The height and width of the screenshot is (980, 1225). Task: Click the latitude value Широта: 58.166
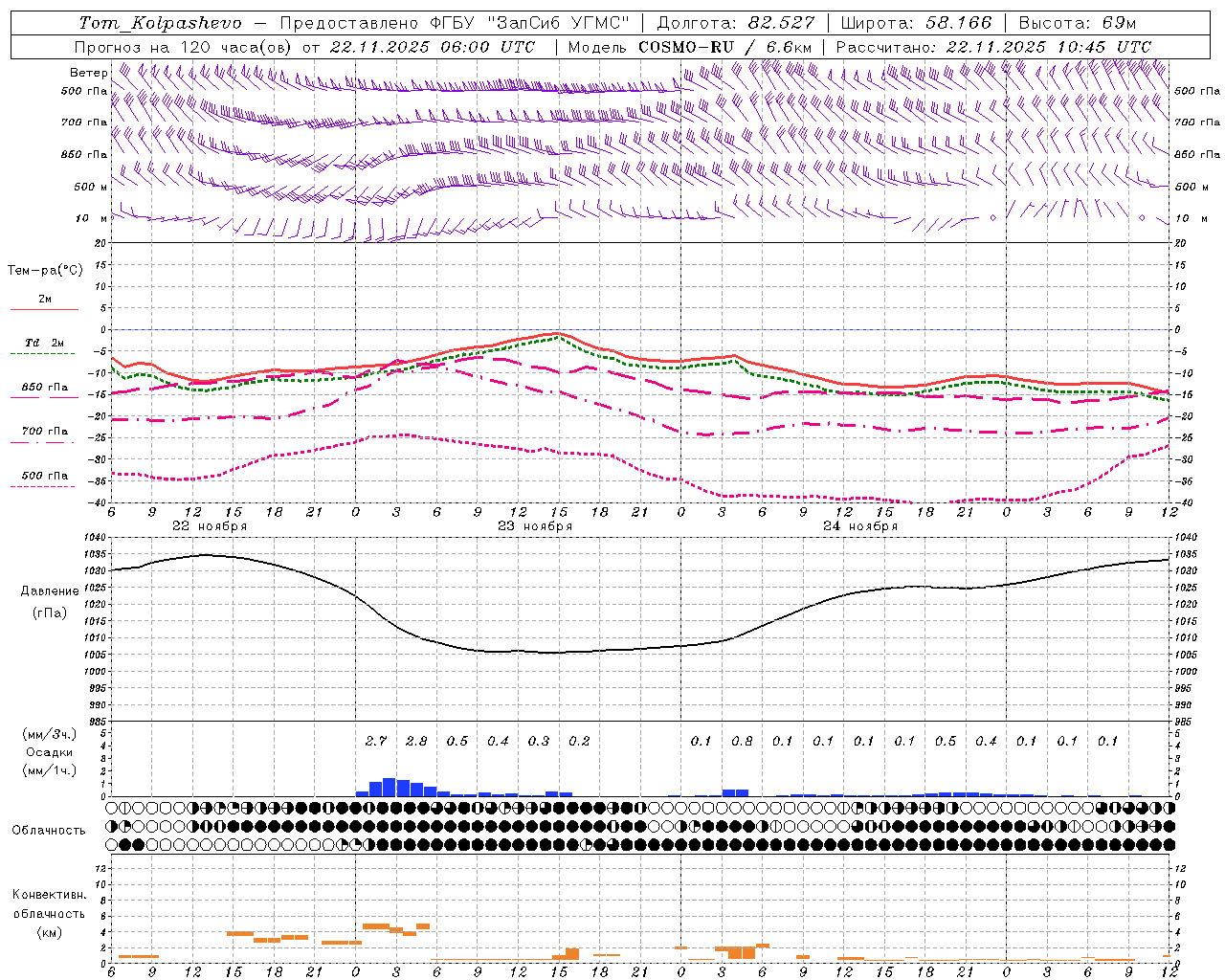tap(917, 23)
